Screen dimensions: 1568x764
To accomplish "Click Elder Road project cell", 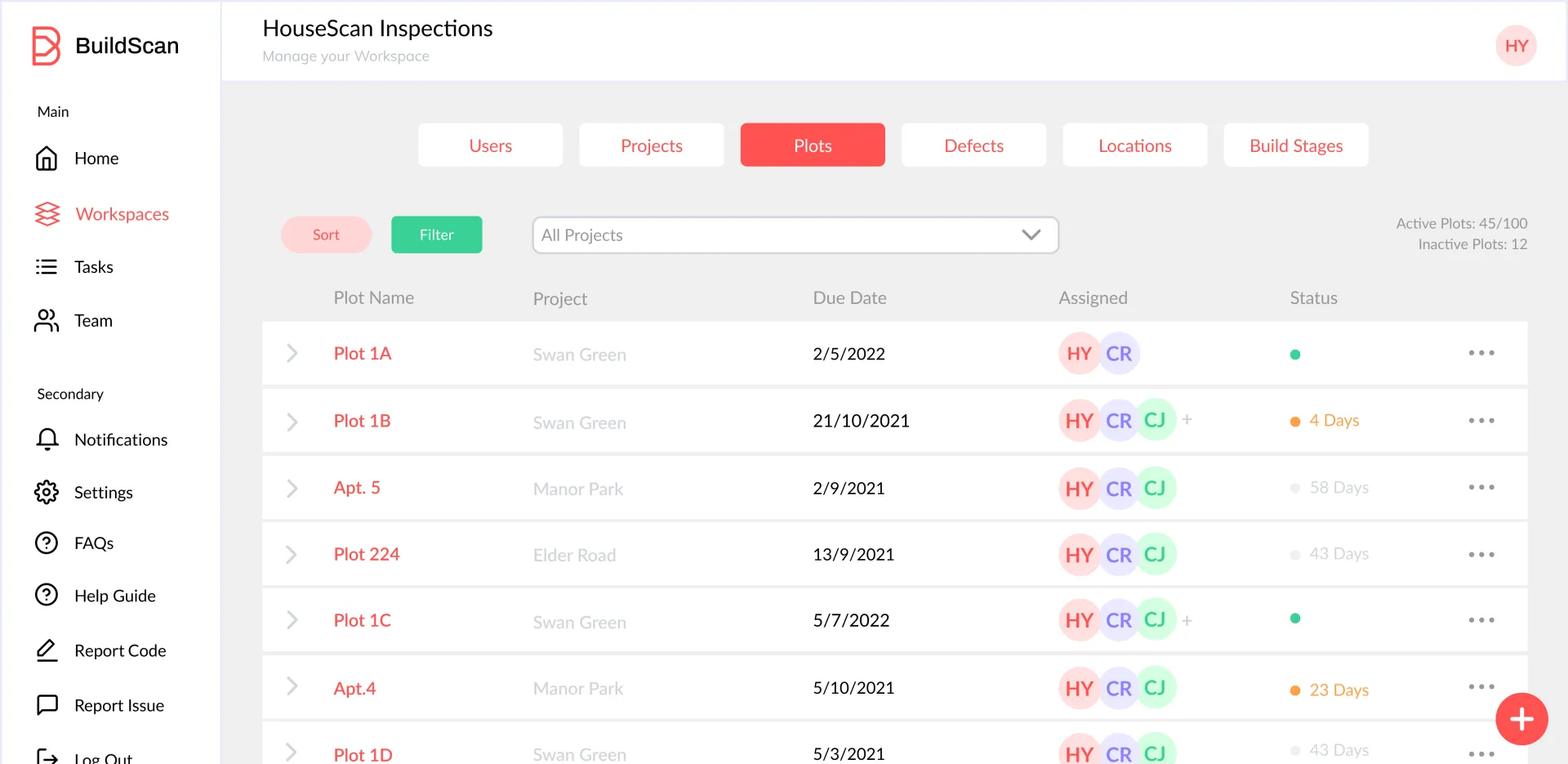I will (574, 556).
